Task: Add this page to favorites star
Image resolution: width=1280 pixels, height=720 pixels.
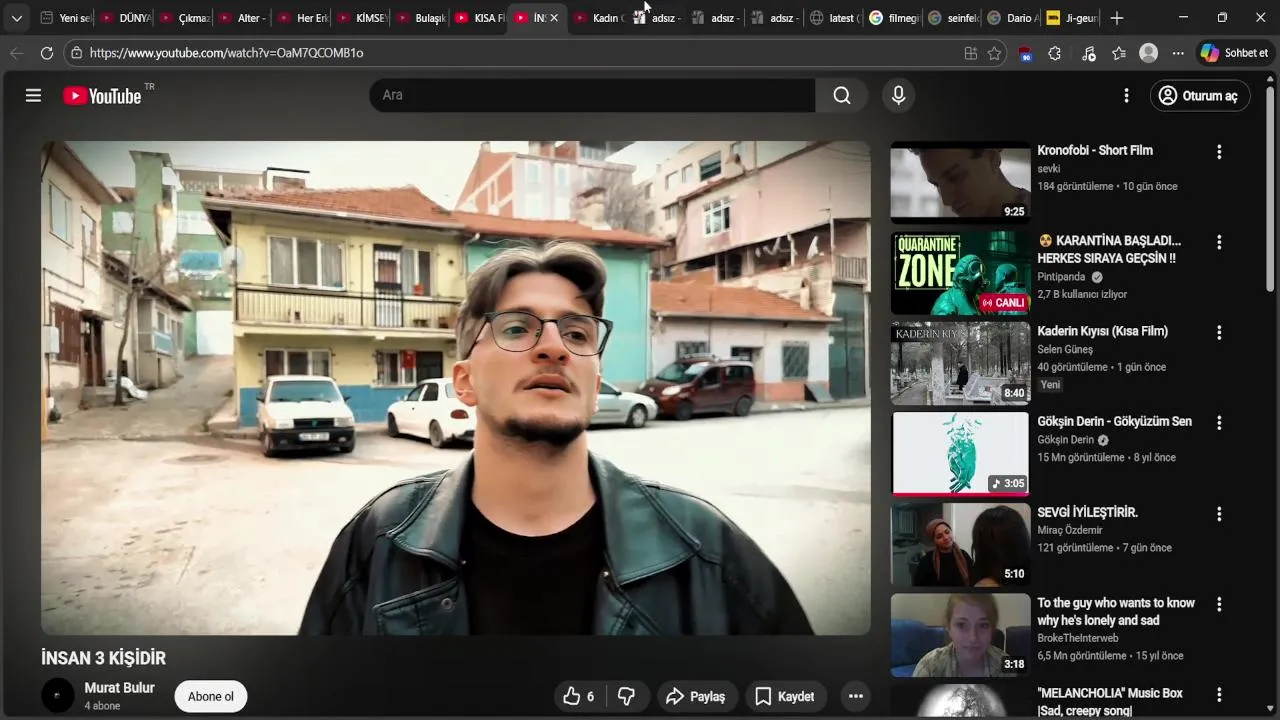Action: pos(994,53)
